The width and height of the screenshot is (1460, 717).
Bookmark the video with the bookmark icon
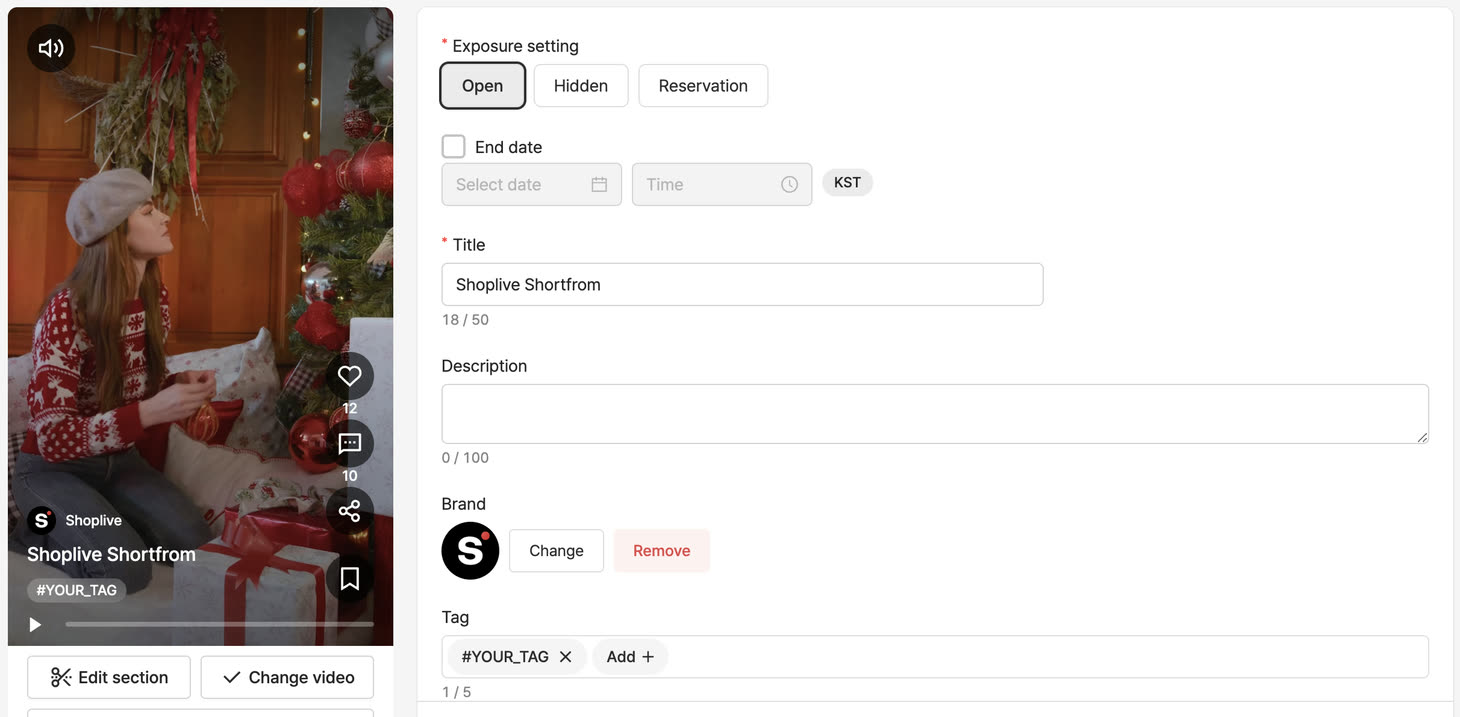(x=349, y=579)
